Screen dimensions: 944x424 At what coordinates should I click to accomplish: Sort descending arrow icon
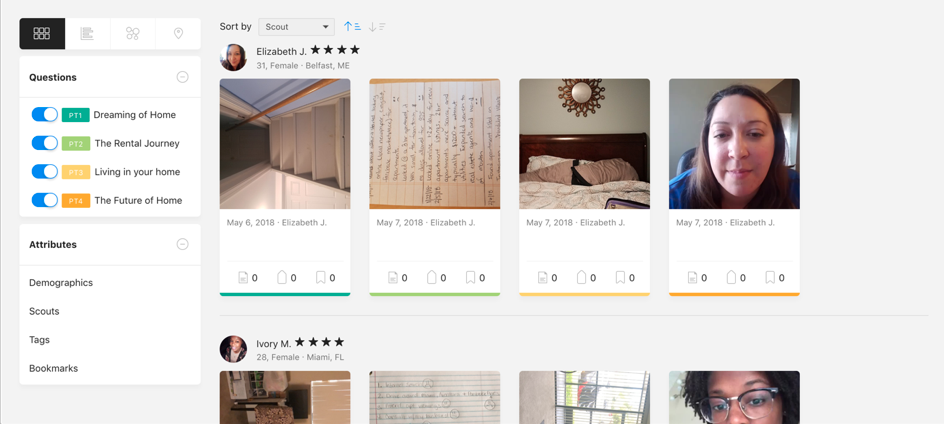coord(377,26)
